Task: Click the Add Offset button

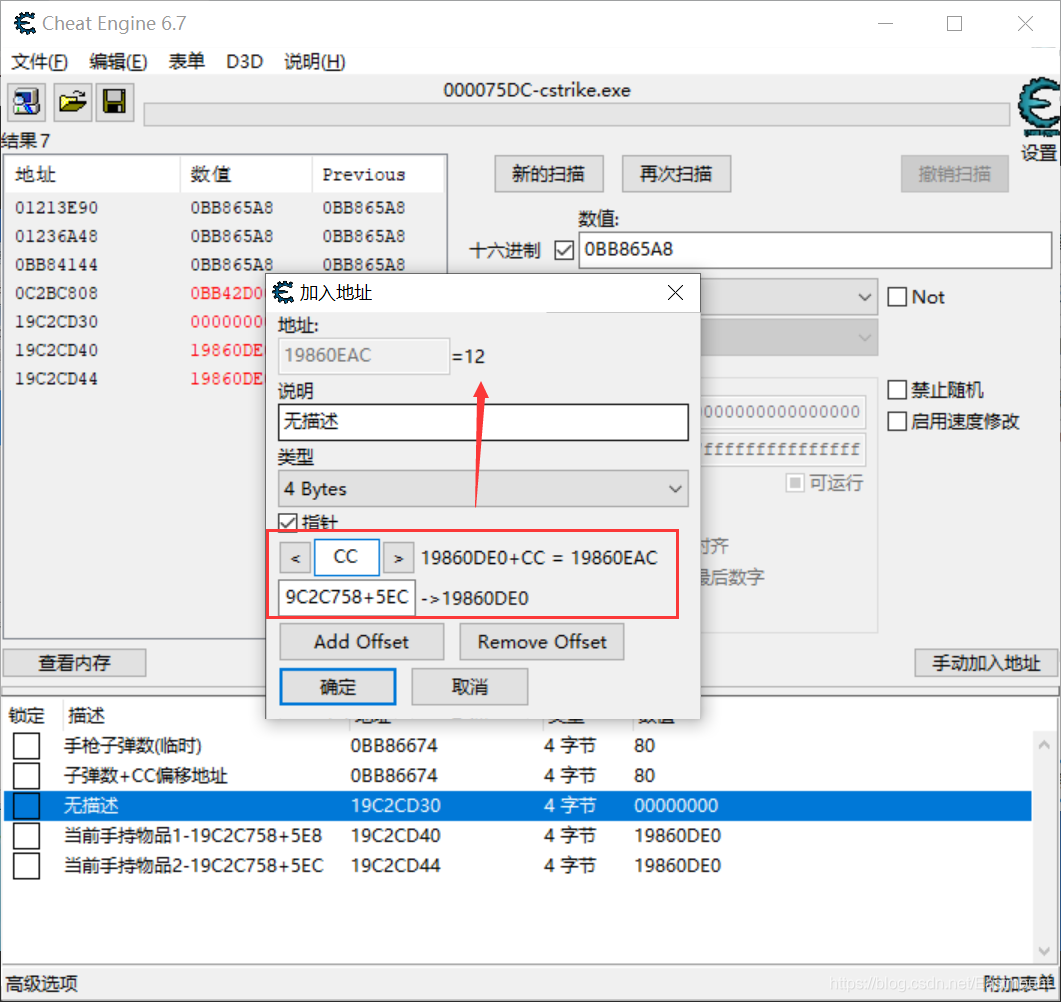Action: (361, 641)
